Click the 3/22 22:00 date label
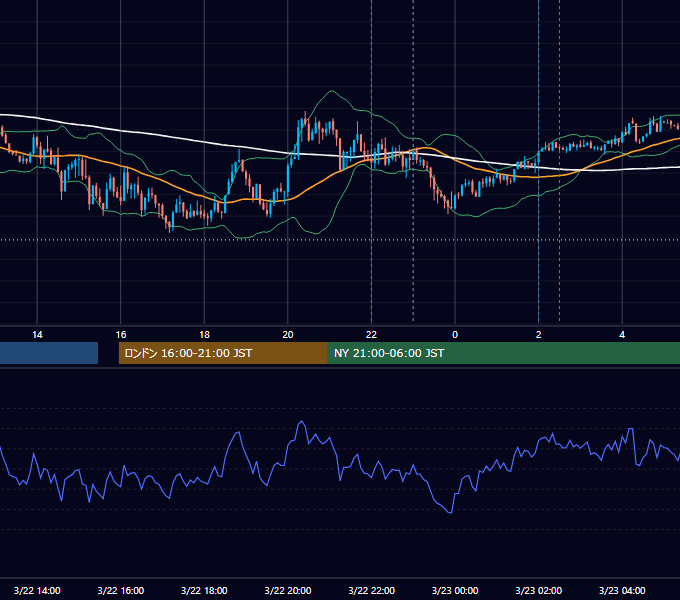 [x=372, y=590]
